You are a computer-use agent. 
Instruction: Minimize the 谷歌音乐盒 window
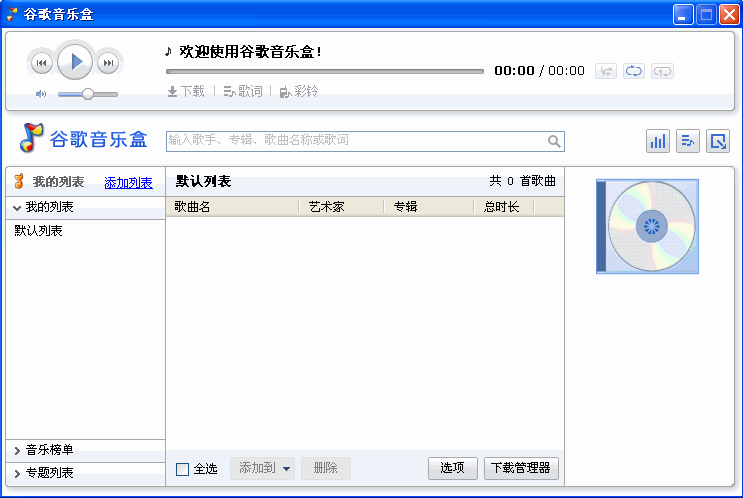coord(683,15)
